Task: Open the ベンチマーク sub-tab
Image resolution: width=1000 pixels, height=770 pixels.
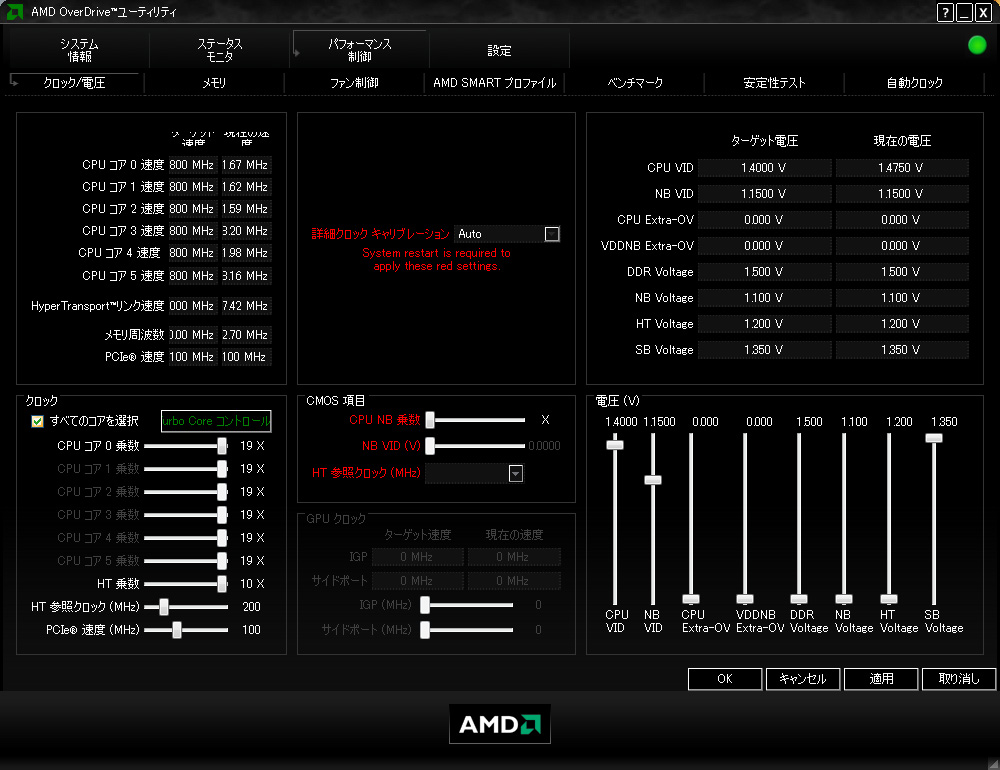Action: pyautogui.click(x=635, y=83)
